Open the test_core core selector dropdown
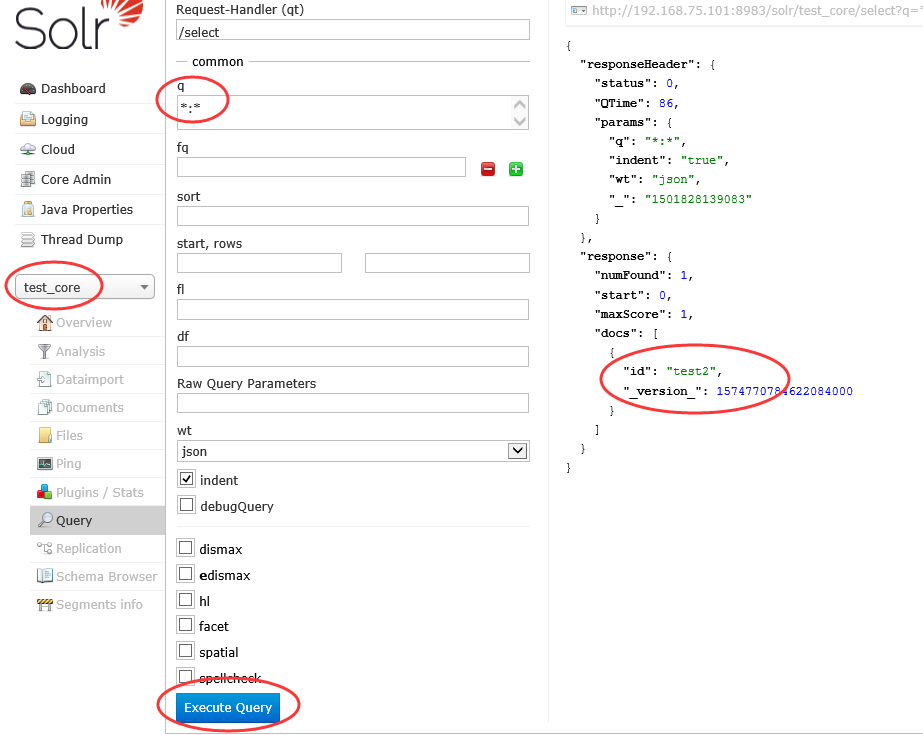This screenshot has height=735, width=923. (x=85, y=287)
